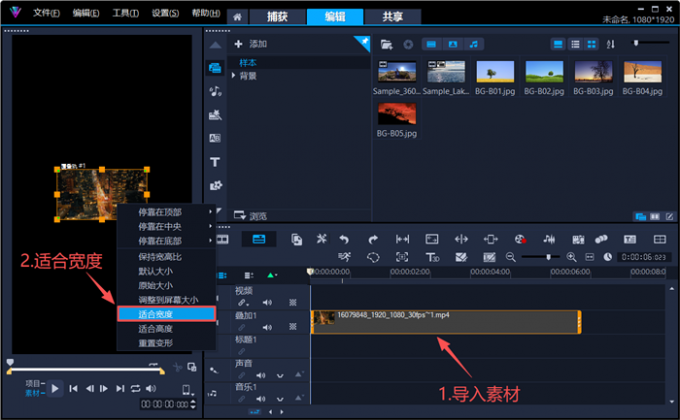Open the Title (T) library sidebar icon
The width and height of the screenshot is (680, 420).
pos(215,162)
